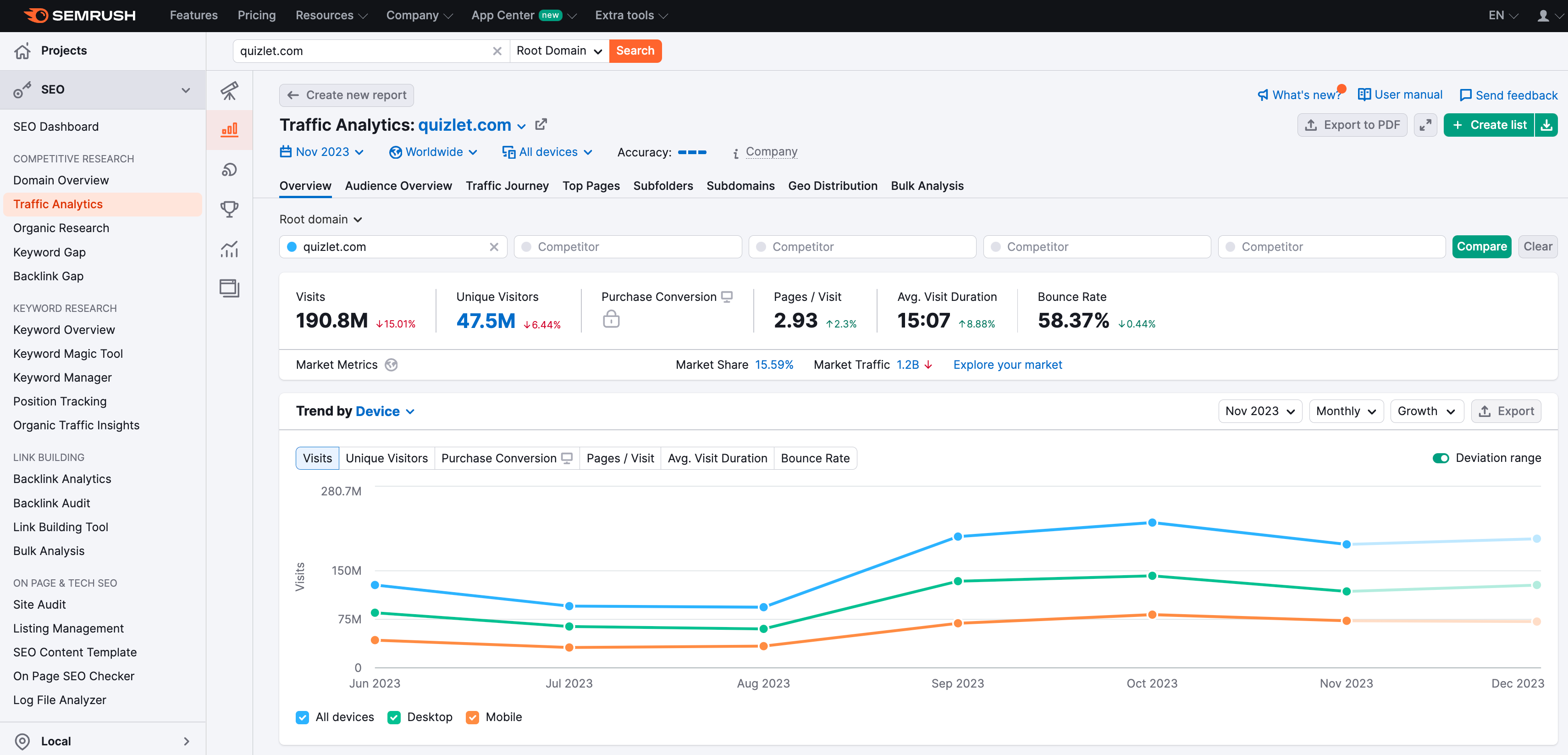Screen dimensions: 1568x755
Task: Collapse the SEO sidebar section
Action: pos(186,90)
